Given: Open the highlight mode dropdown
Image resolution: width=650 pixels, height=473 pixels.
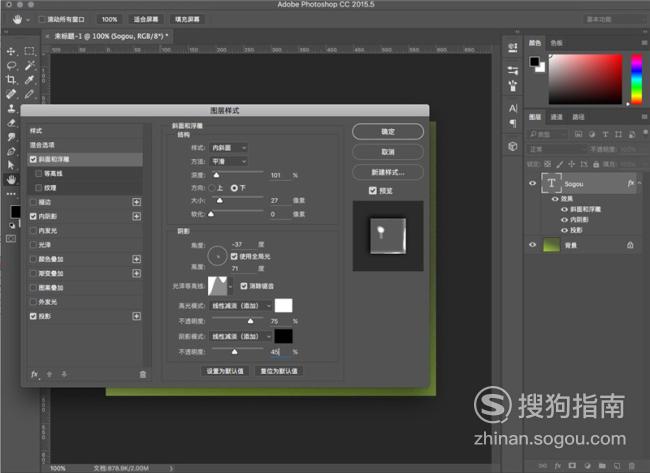Looking at the screenshot, I should point(241,306).
